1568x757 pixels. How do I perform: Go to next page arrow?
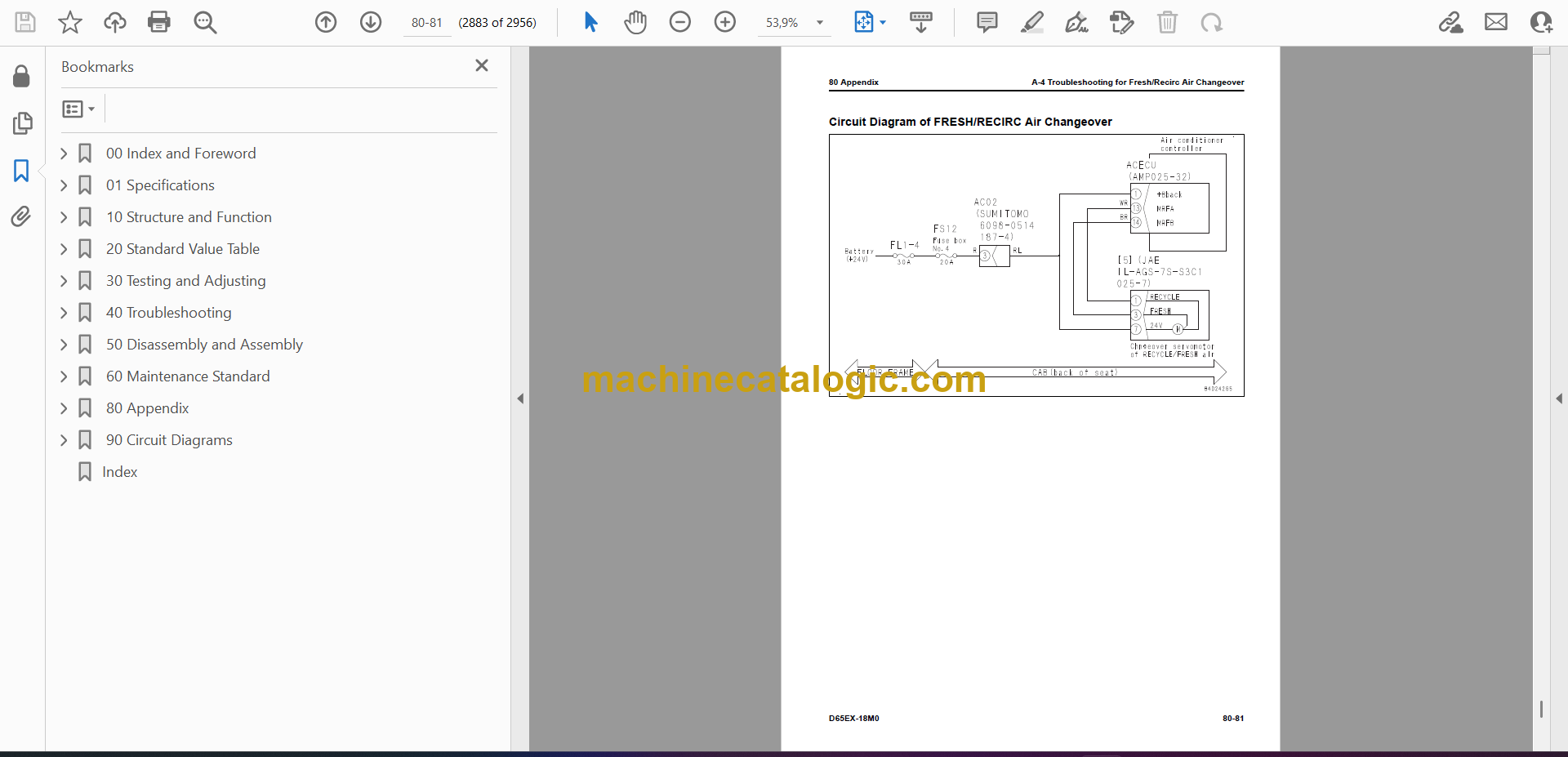(371, 22)
